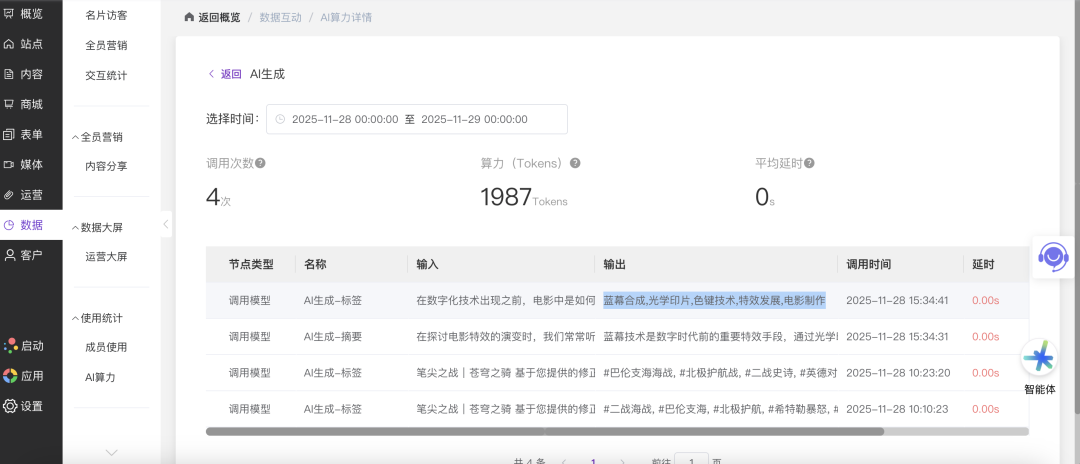1080x464 pixels.
Task: Click the horizontal scrollbar under the table
Action: point(544,432)
